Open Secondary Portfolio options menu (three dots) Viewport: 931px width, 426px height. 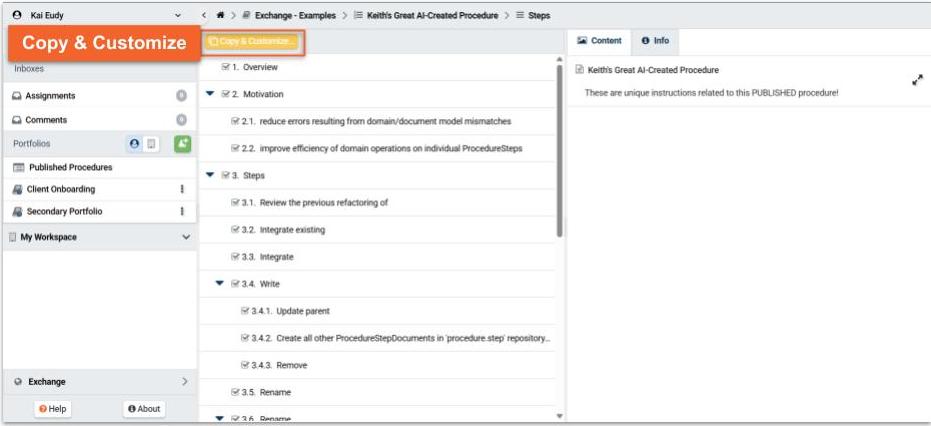pyautogui.click(x=182, y=211)
